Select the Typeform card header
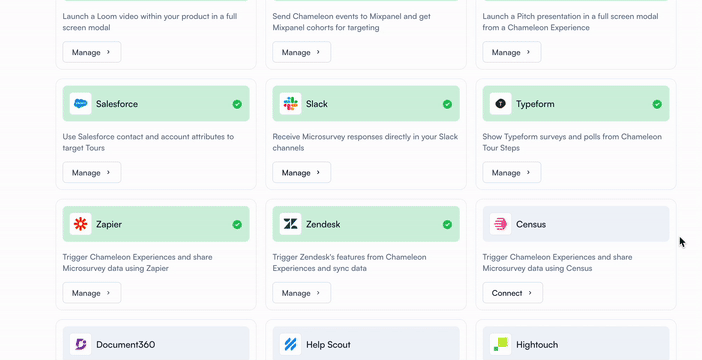The image size is (702, 360). (576, 104)
